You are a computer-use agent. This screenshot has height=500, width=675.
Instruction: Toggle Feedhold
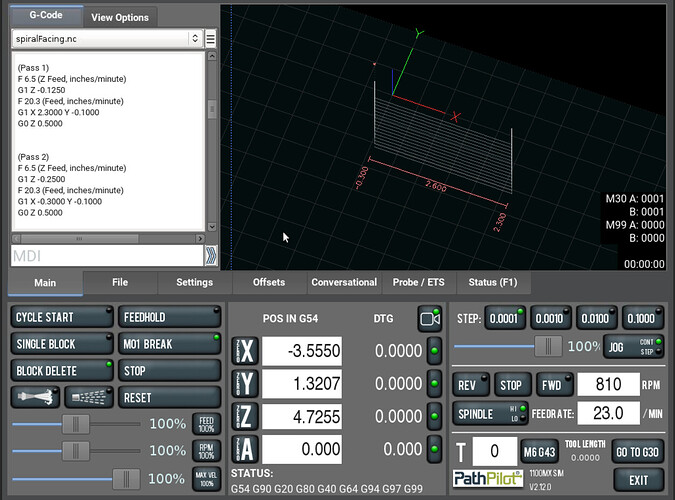170,317
